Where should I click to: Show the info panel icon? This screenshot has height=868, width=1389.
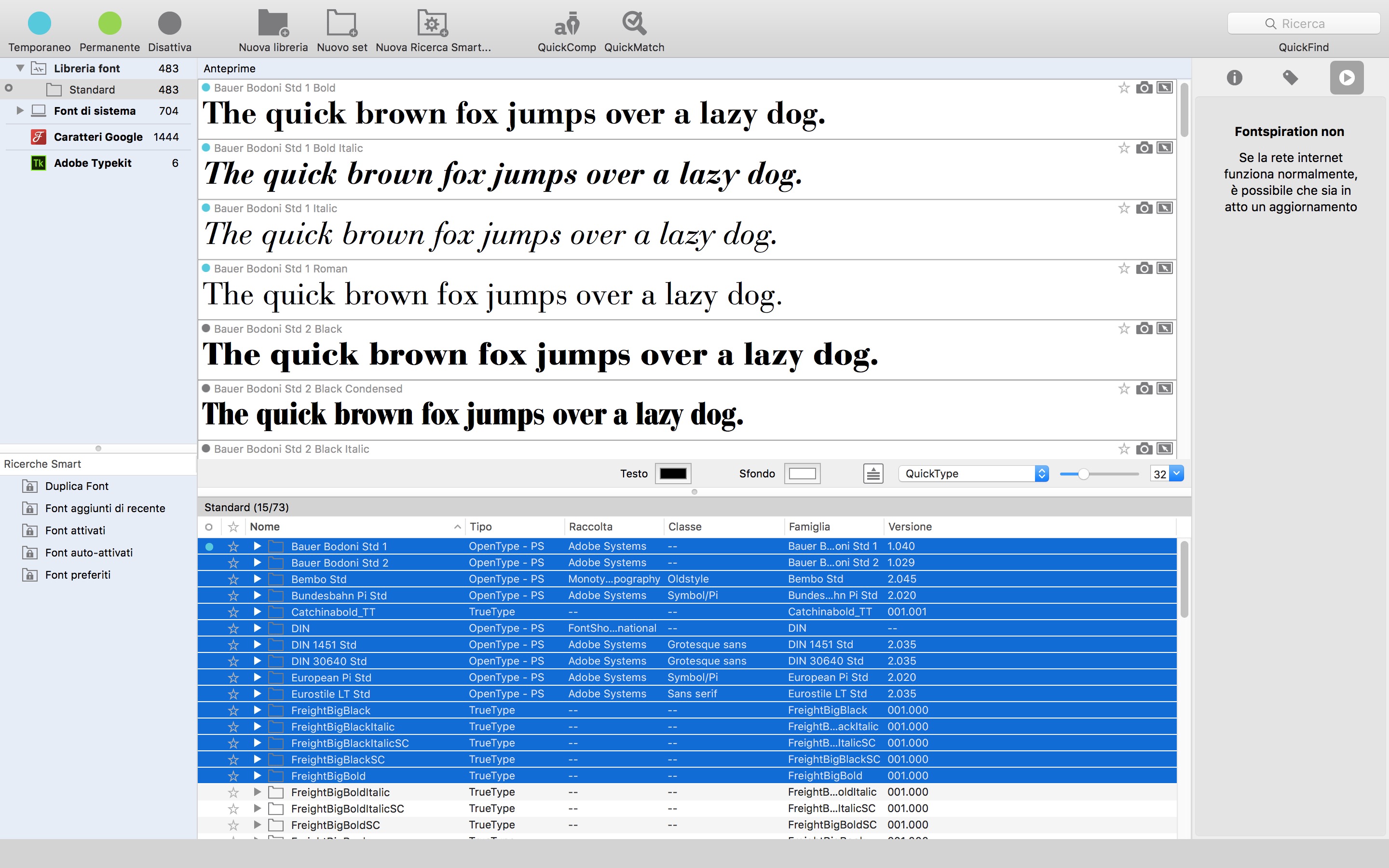pos(1234,78)
